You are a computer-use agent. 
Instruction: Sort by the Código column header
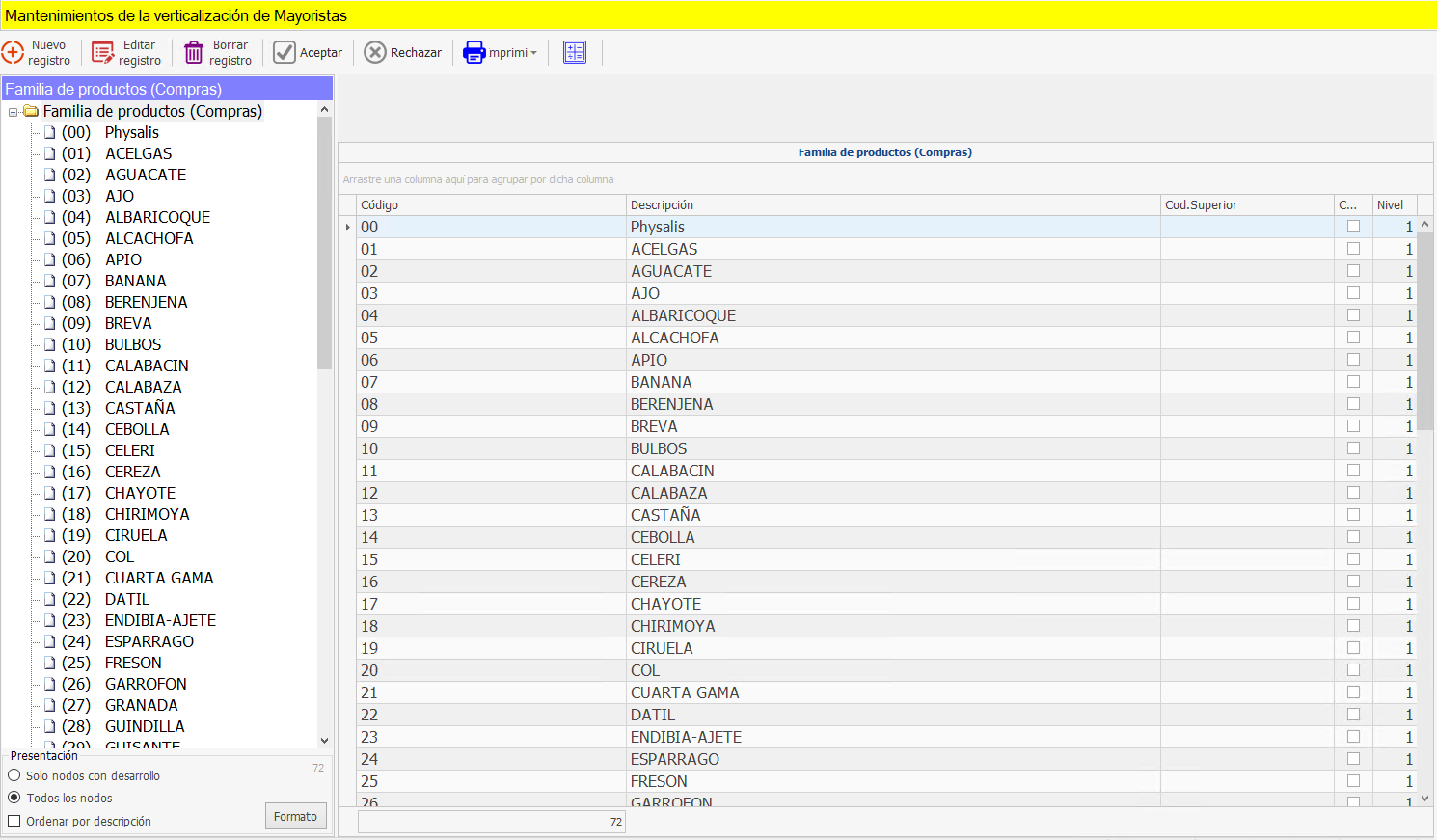coord(491,204)
